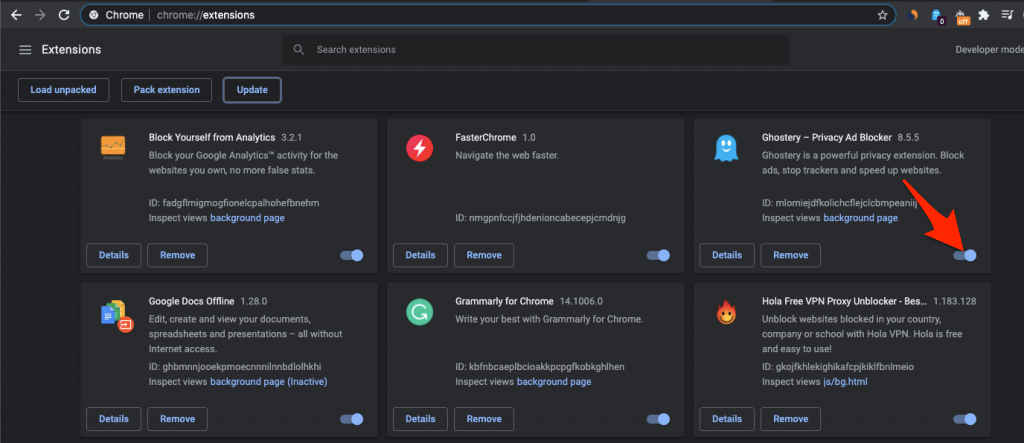
Task: Reload the page with the refresh icon
Action: point(63,15)
